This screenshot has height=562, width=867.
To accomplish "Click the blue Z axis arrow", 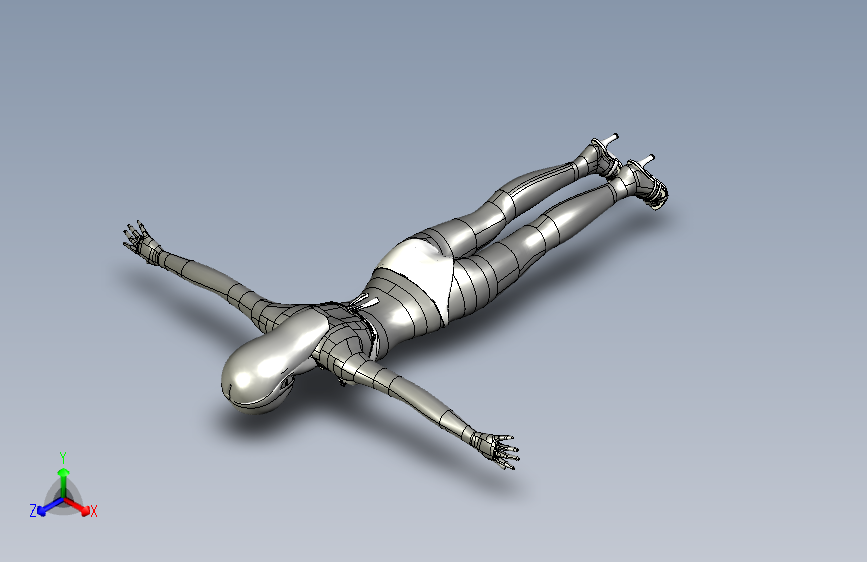I will [50, 506].
